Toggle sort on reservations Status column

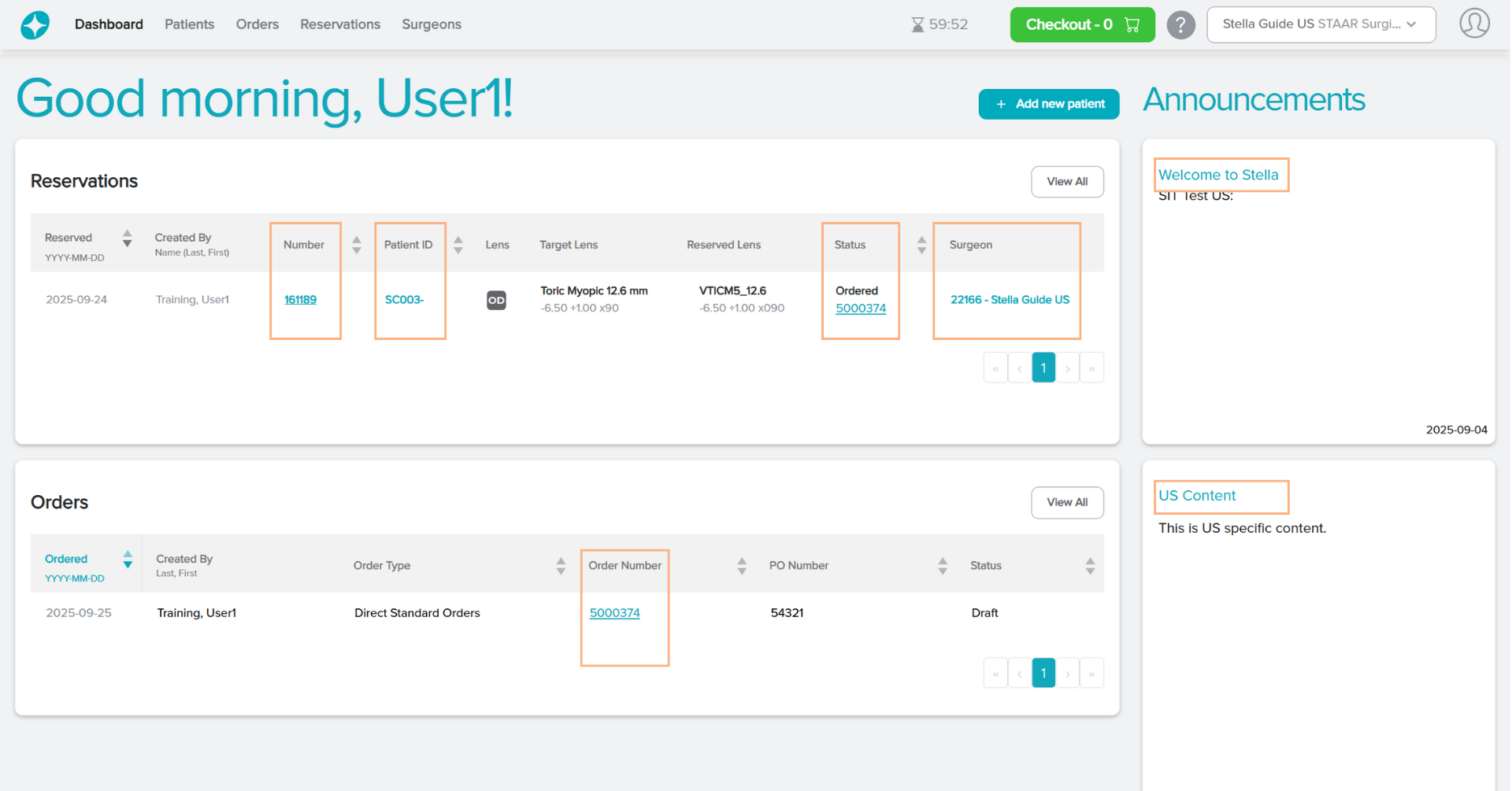(x=921, y=246)
